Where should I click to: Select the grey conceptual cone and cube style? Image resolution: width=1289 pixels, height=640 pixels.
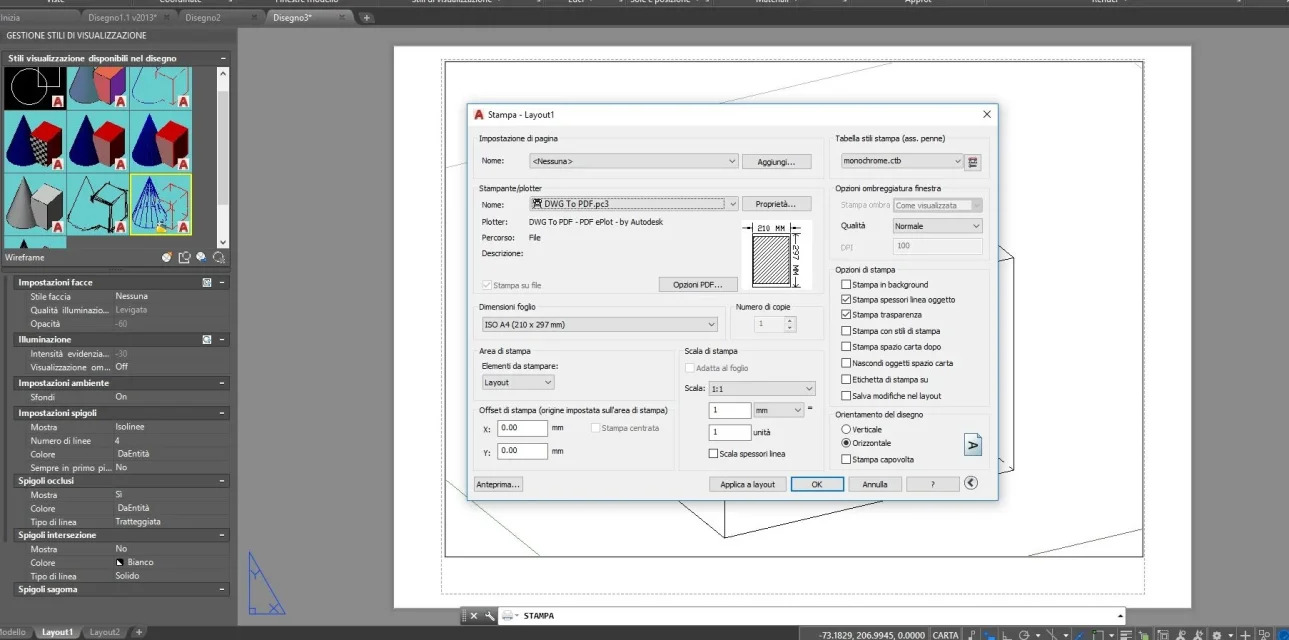(35, 204)
